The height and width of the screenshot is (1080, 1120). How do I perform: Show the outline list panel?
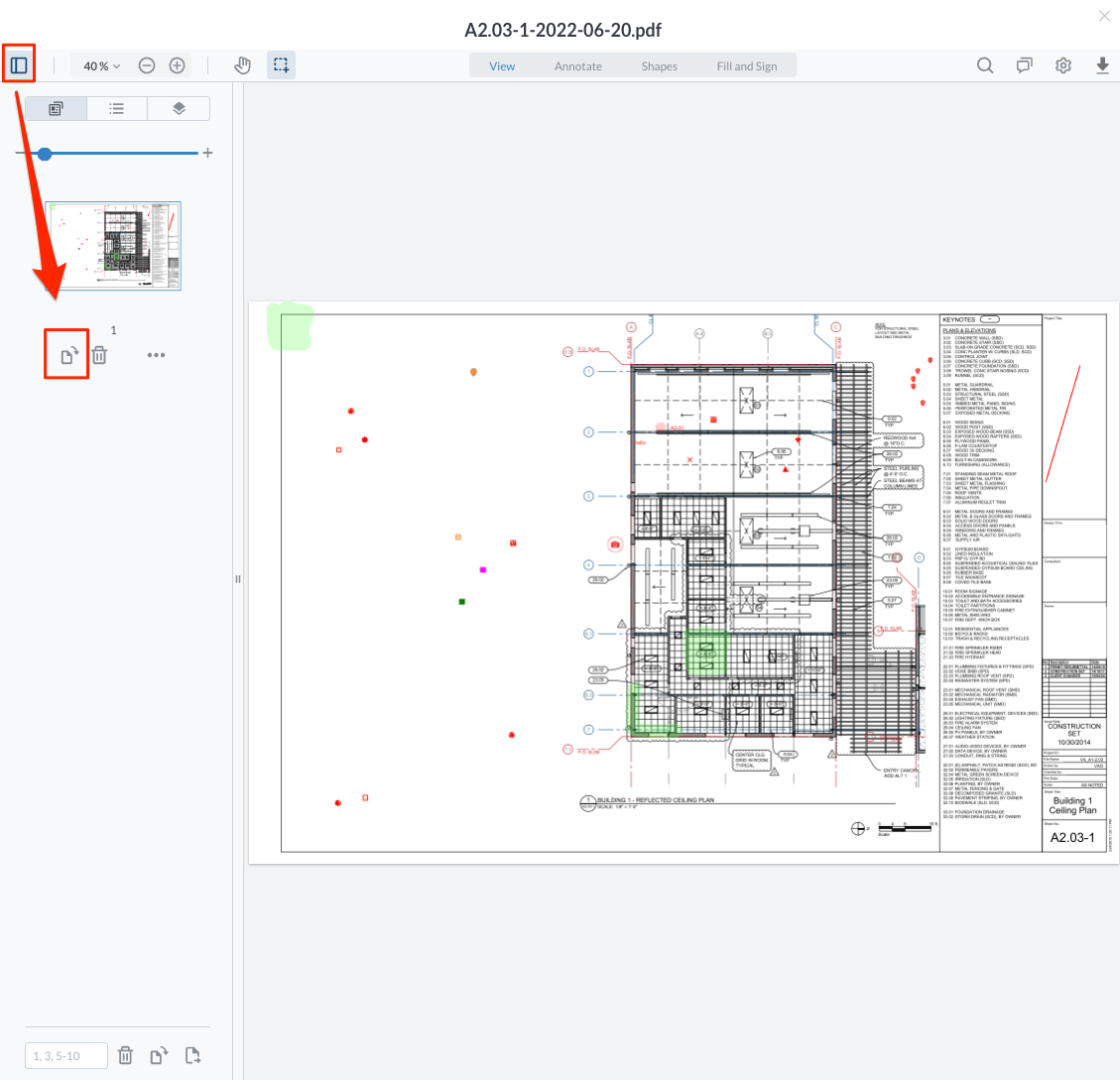117,109
